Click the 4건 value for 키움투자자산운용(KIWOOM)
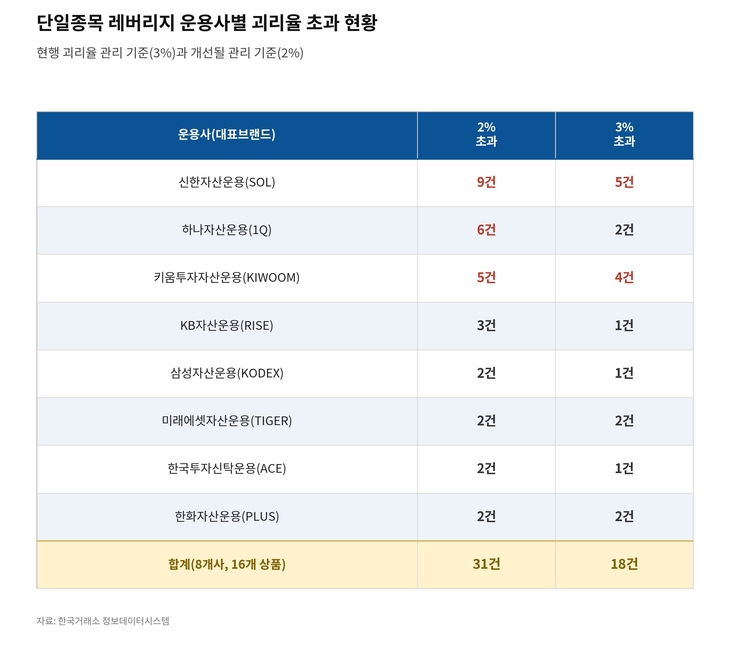The width and height of the screenshot is (730, 654). point(624,278)
